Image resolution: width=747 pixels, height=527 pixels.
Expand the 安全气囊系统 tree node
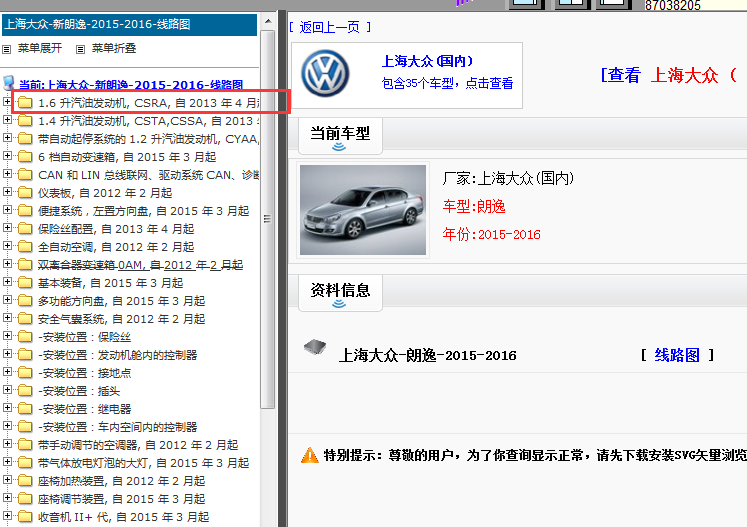pyautogui.click(x=7, y=318)
